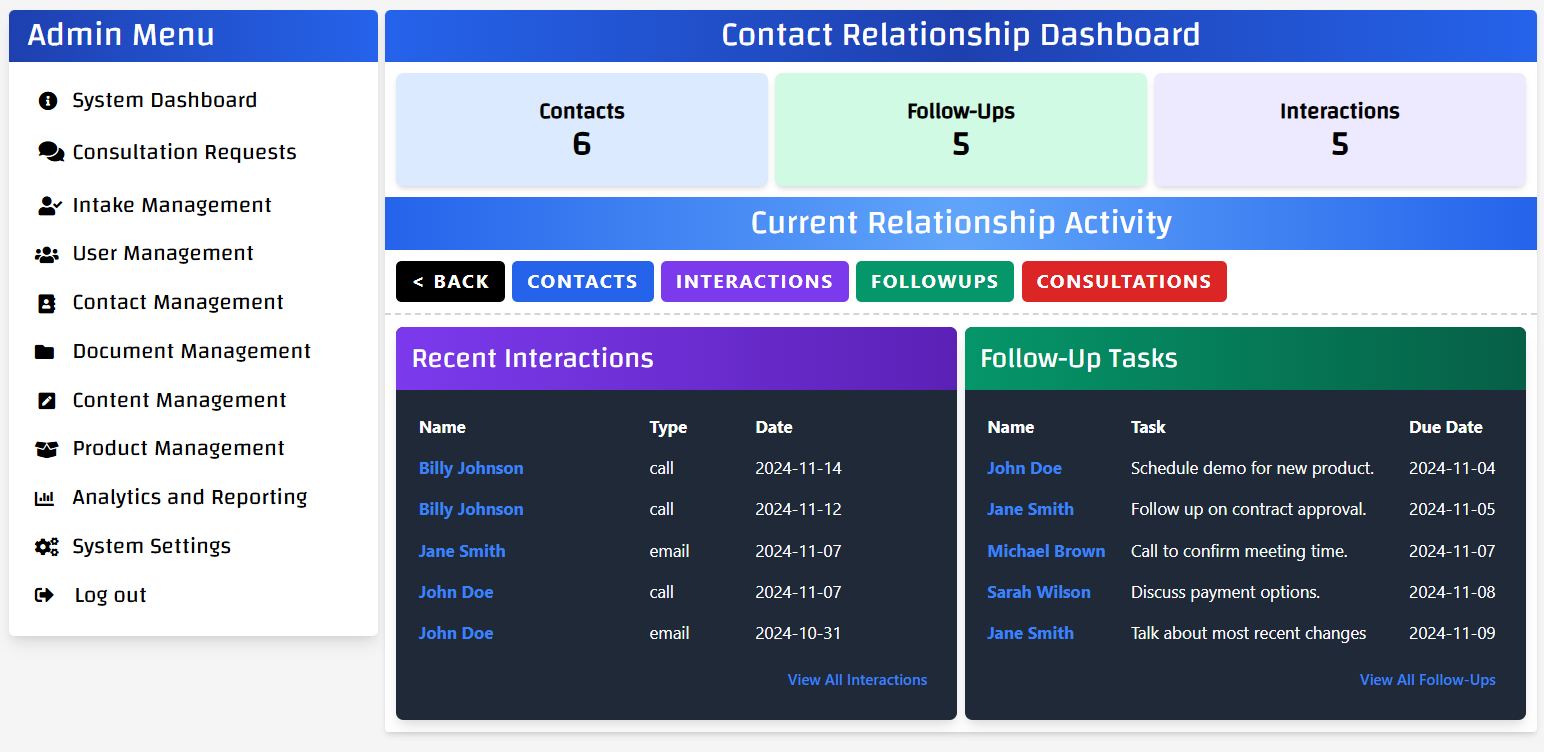Click the Due Date column header
The height and width of the screenshot is (752, 1544).
(1446, 427)
